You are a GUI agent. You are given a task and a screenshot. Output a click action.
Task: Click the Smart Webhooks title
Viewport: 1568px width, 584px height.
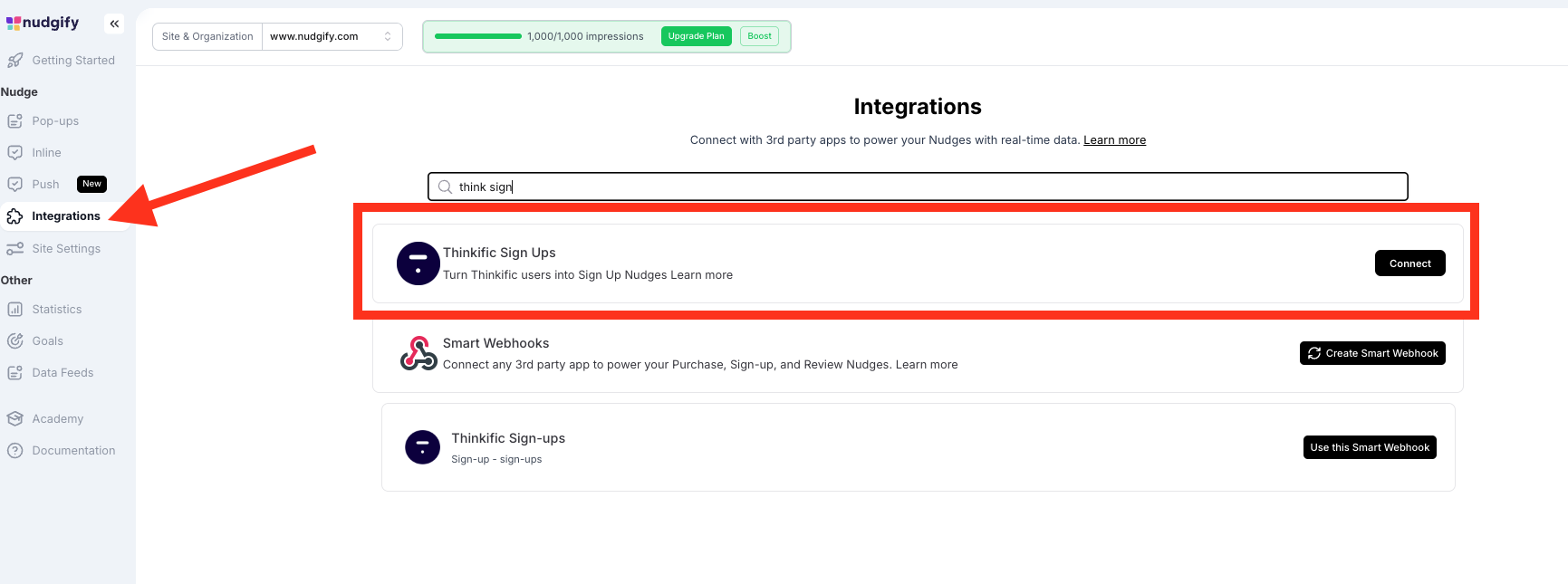495,343
